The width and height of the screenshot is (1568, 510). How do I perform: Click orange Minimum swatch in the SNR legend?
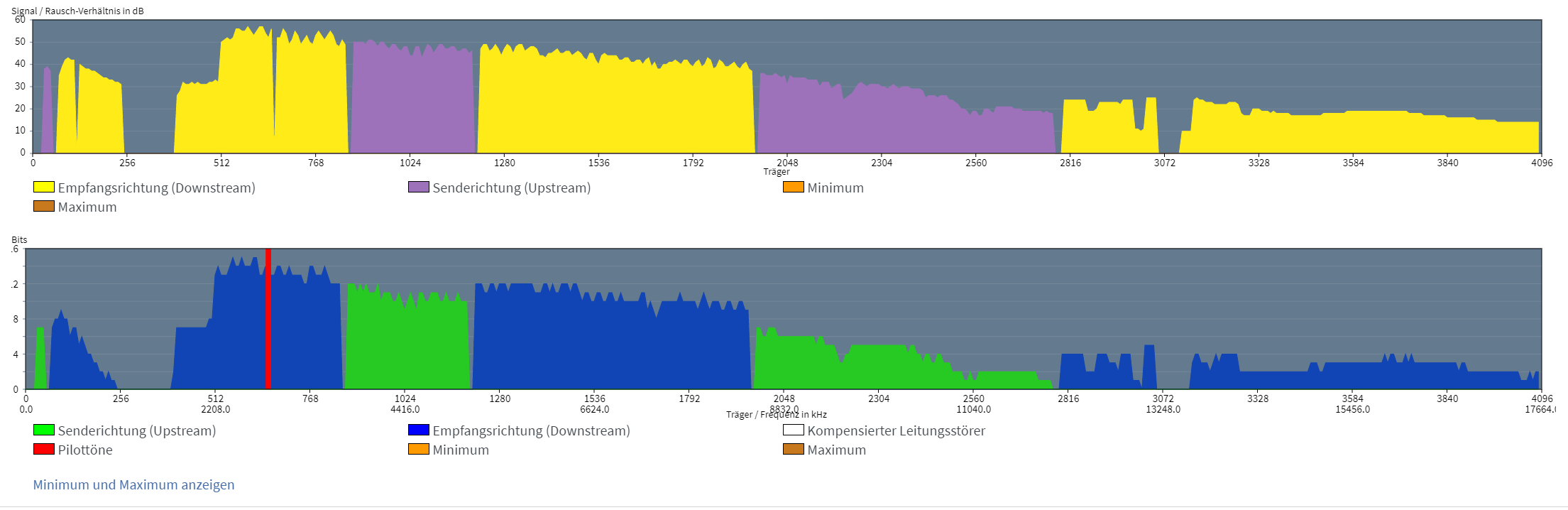click(x=794, y=187)
